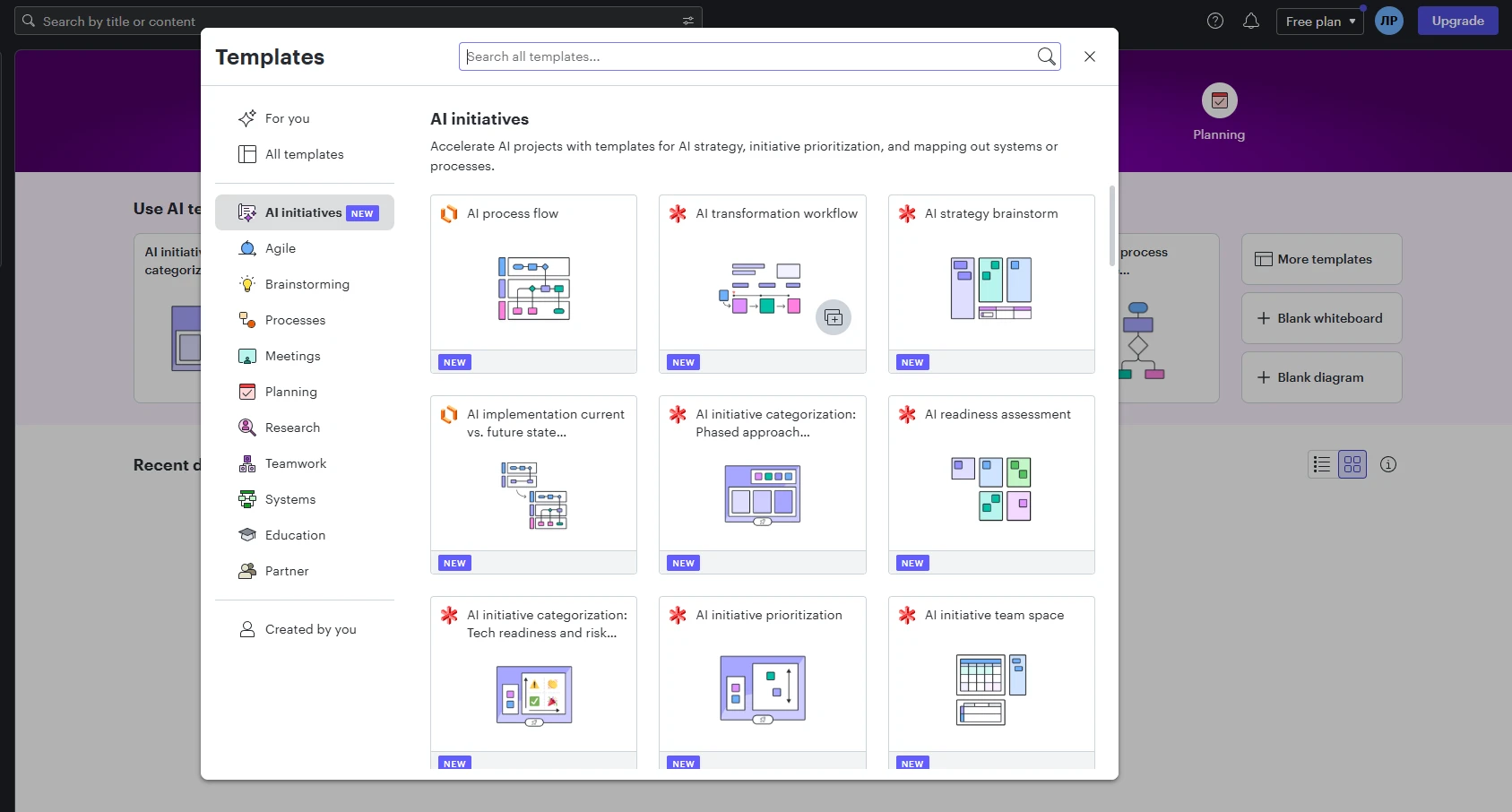Open the AI readiness assessment template
The width and height of the screenshot is (1512, 812).
point(991,485)
